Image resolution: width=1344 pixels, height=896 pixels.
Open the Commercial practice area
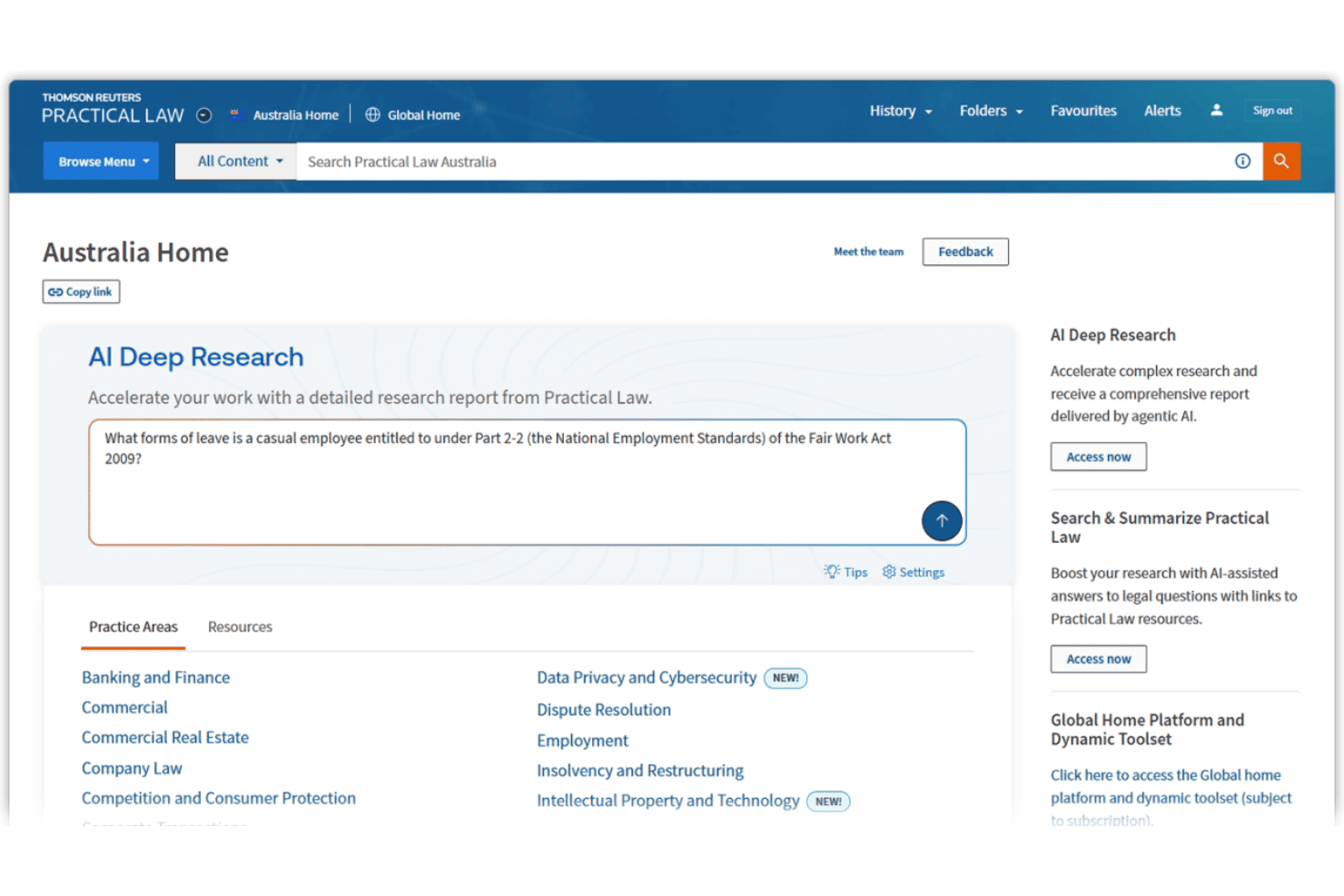point(124,707)
